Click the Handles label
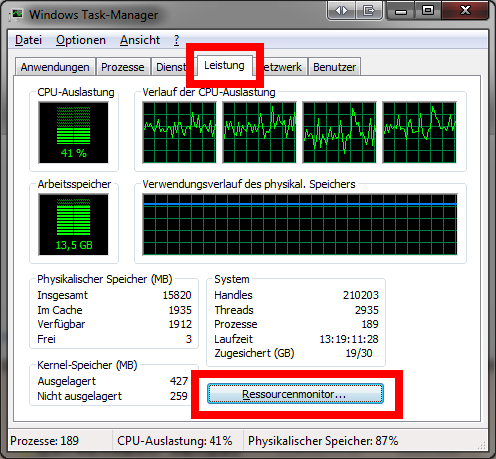Viewport: 496px width, 459px height. (x=233, y=295)
